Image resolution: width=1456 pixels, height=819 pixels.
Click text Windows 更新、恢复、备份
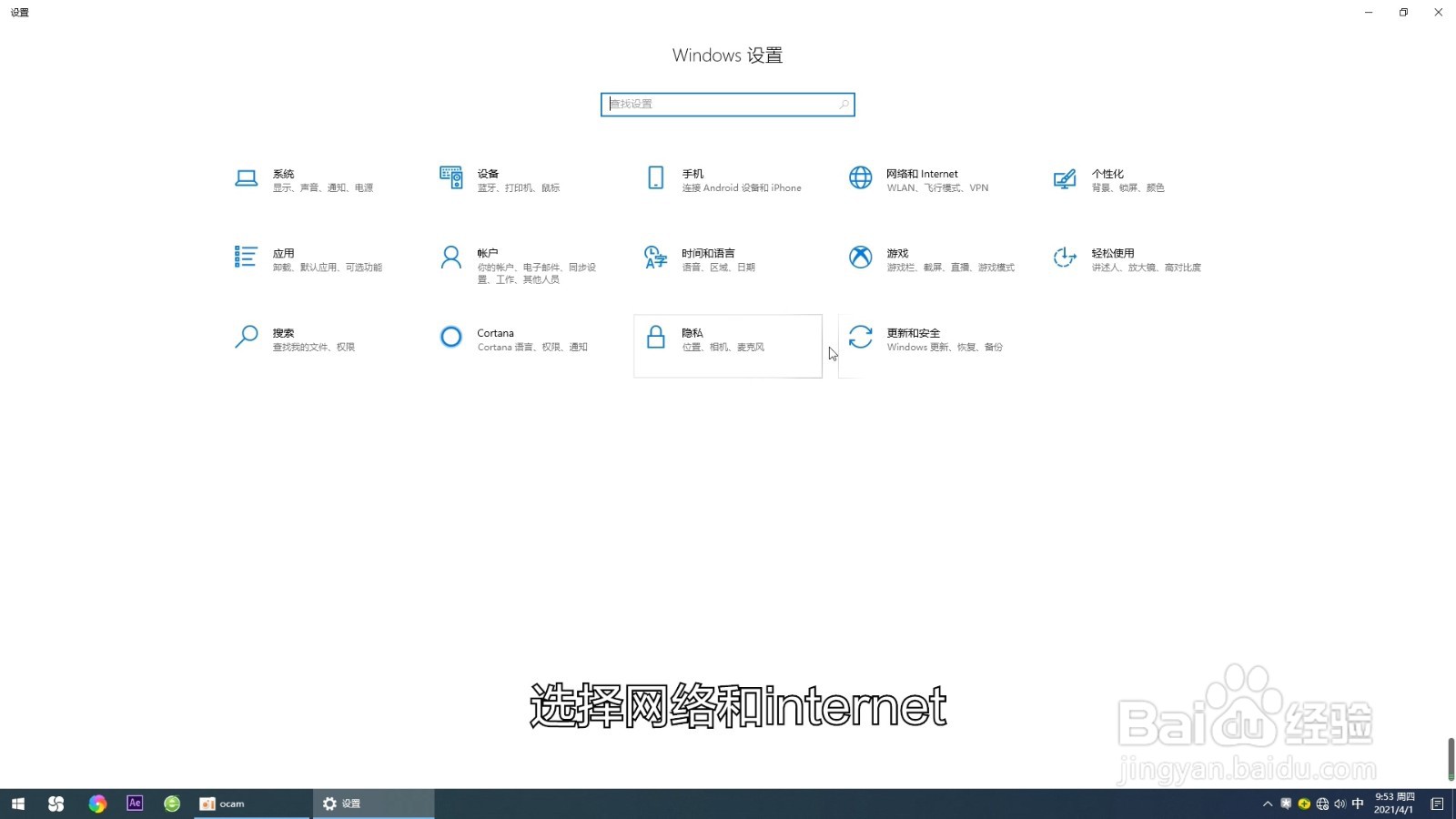tap(945, 348)
